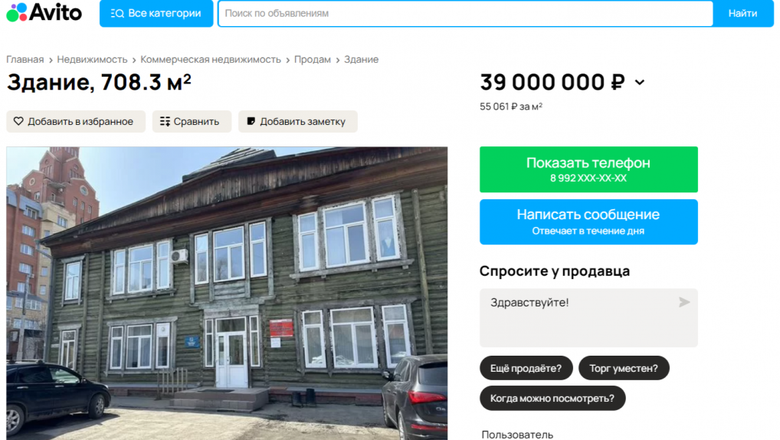Focus the Поиск по объявлениям search field
This screenshot has width=780, height=440.
click(x=466, y=13)
